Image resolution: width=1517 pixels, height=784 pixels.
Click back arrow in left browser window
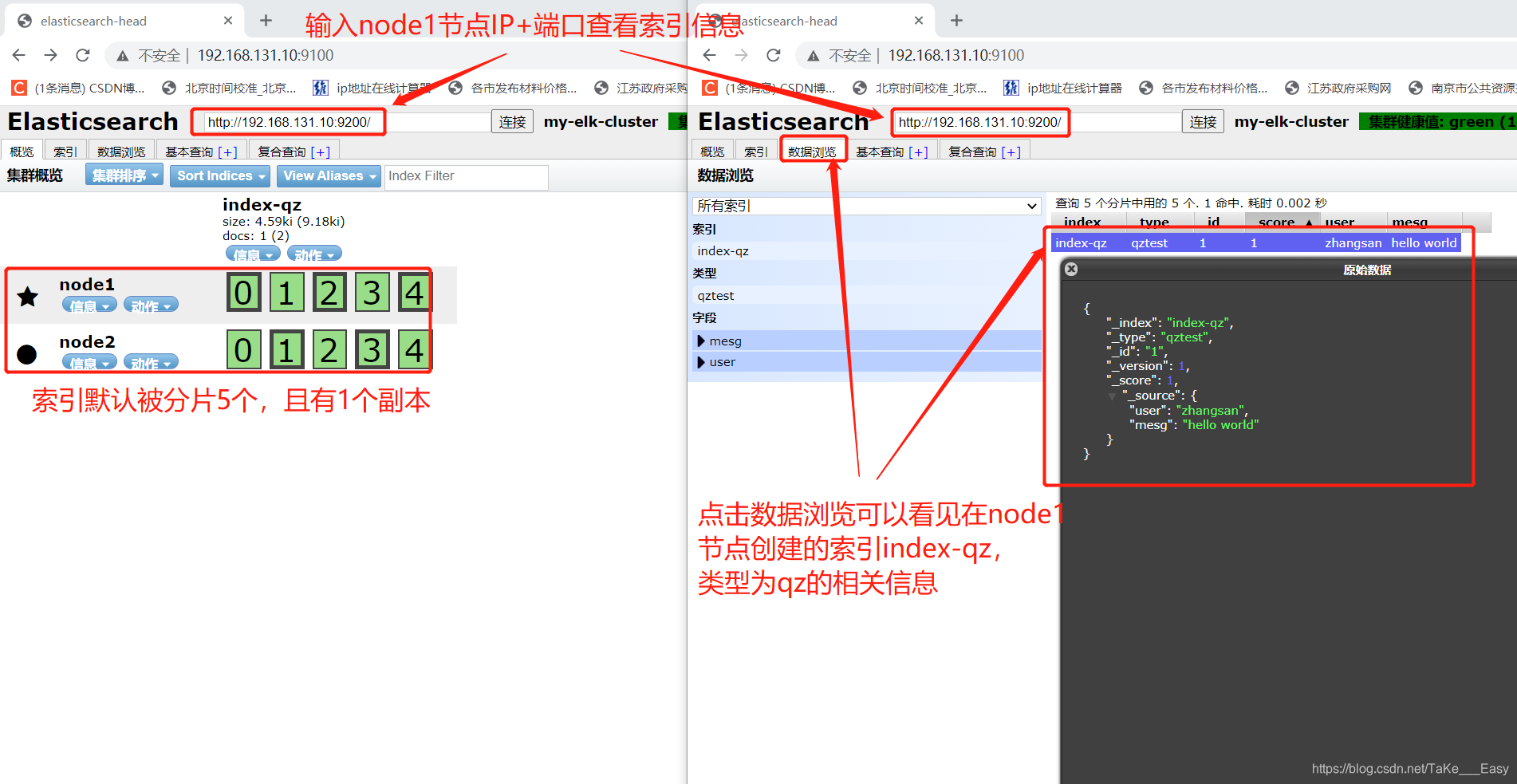(x=19, y=55)
